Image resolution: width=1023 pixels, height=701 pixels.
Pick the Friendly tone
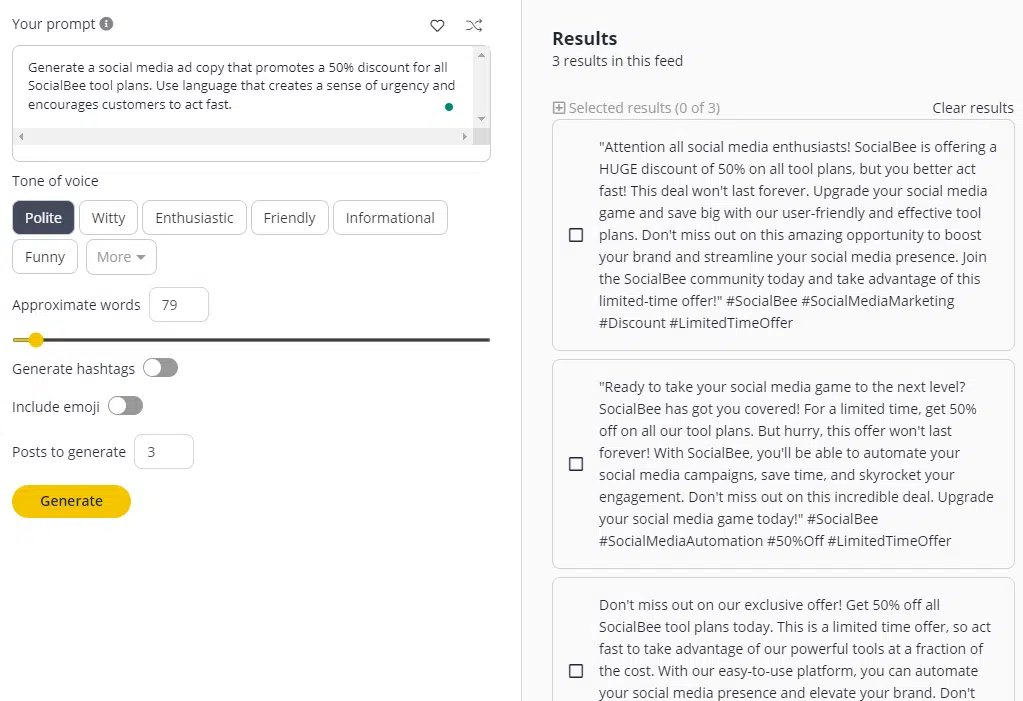point(289,218)
